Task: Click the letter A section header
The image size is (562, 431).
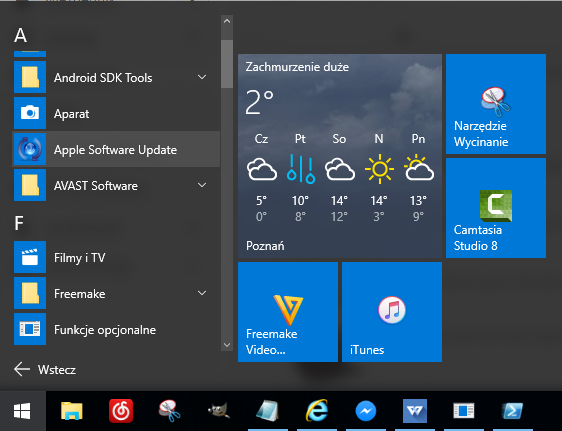Action: (x=20, y=35)
